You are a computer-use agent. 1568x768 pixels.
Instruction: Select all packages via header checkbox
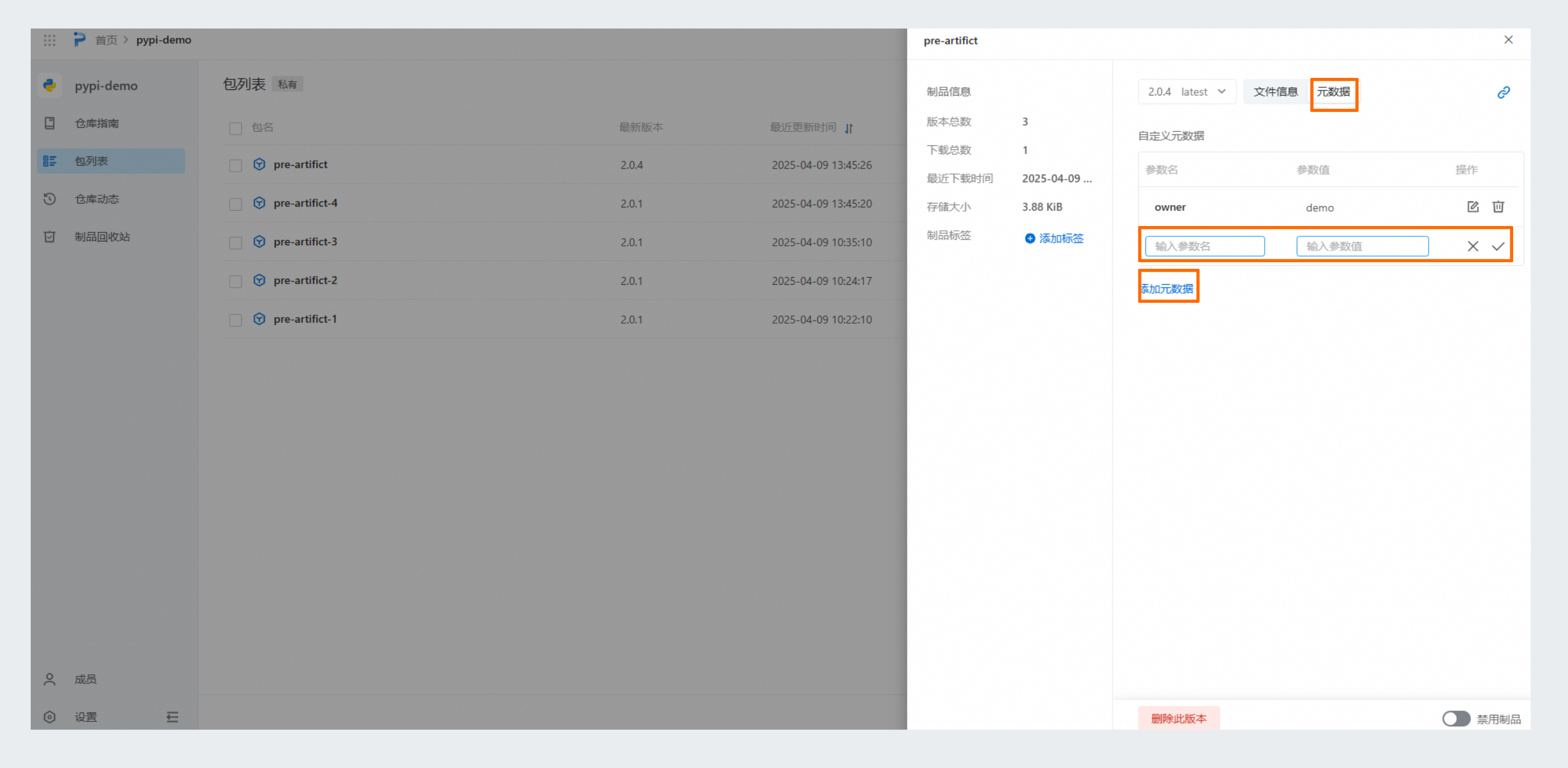236,128
